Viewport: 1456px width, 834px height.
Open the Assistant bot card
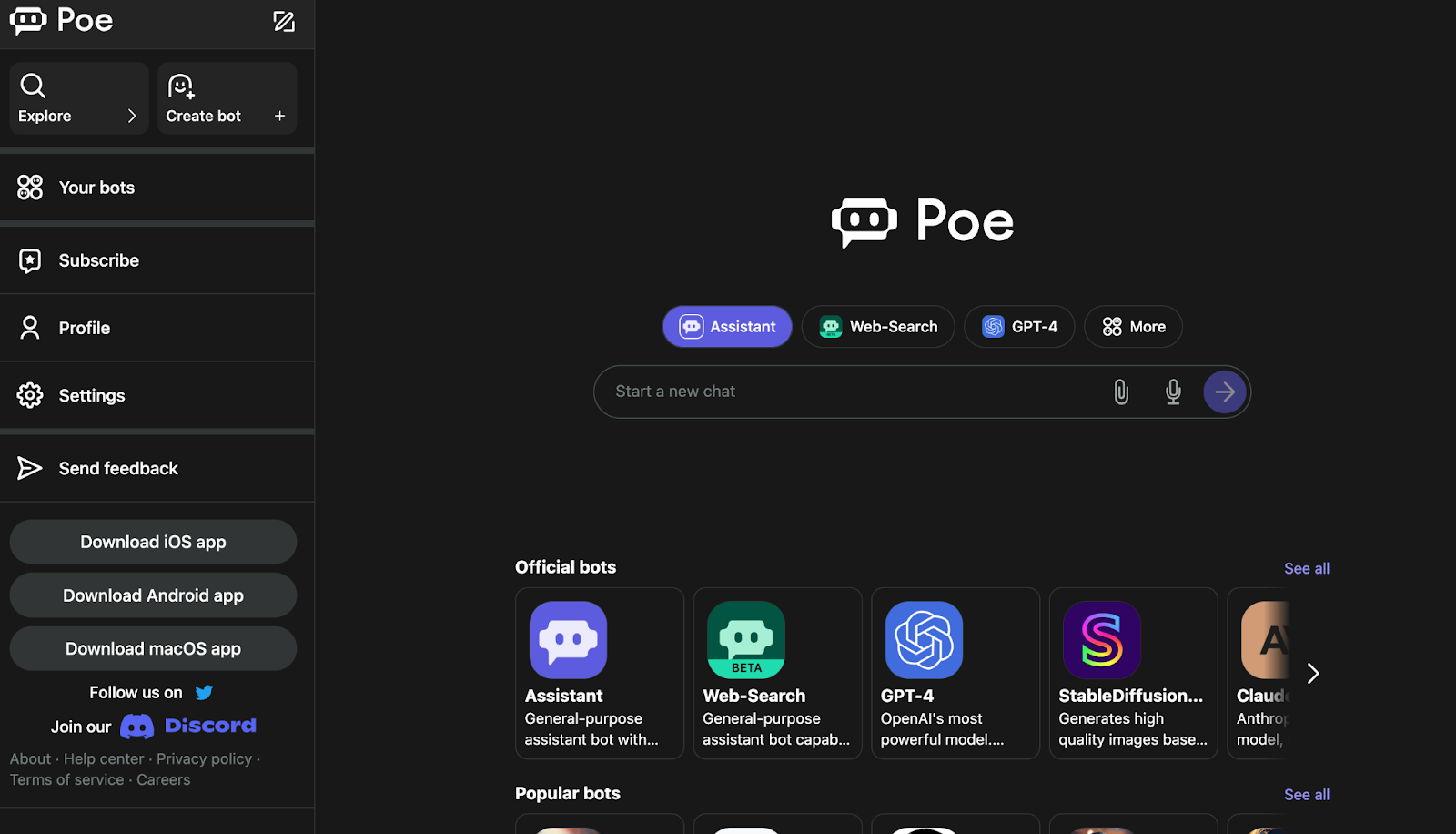(x=600, y=673)
